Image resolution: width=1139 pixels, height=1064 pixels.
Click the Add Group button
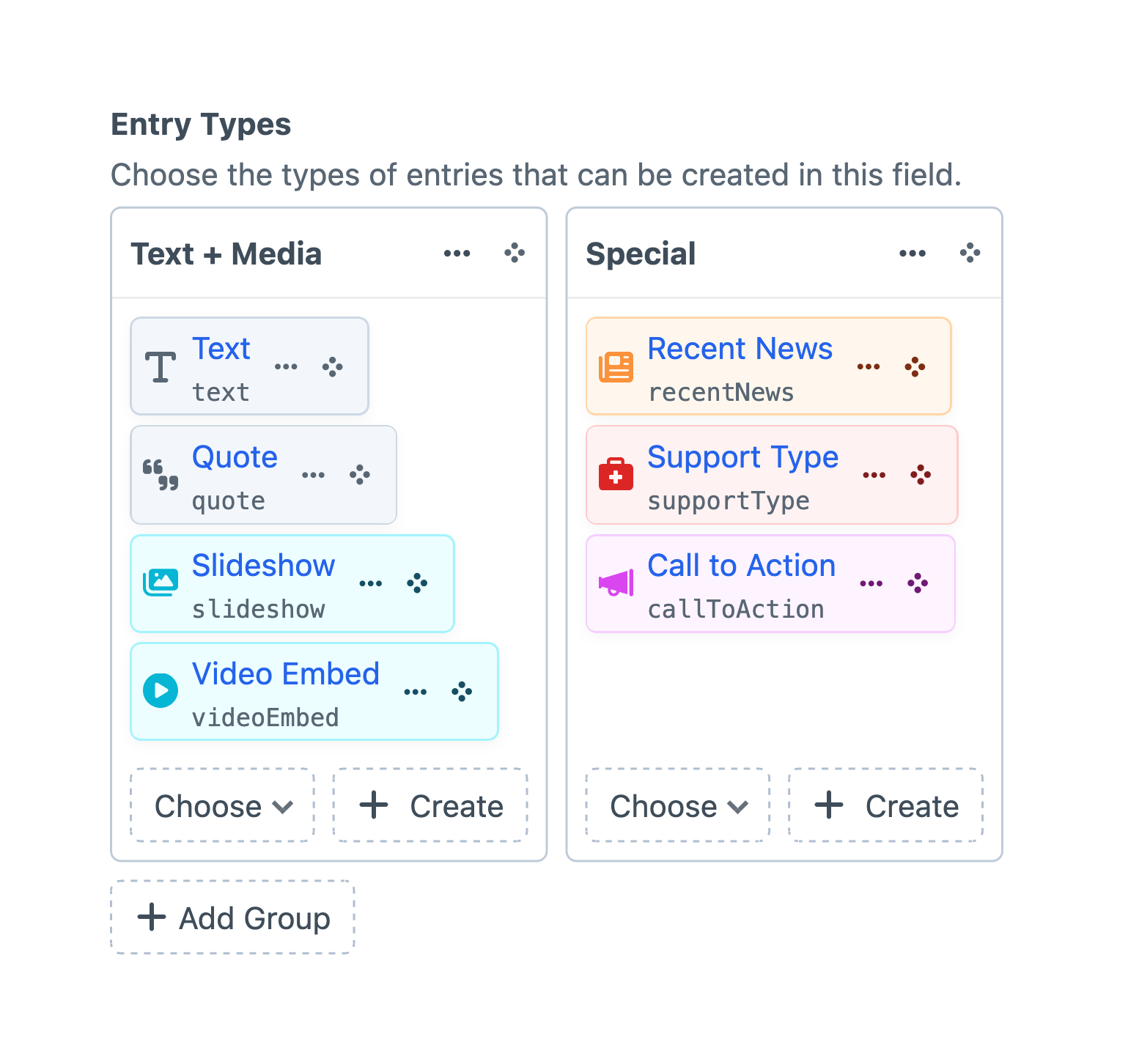coord(232,917)
